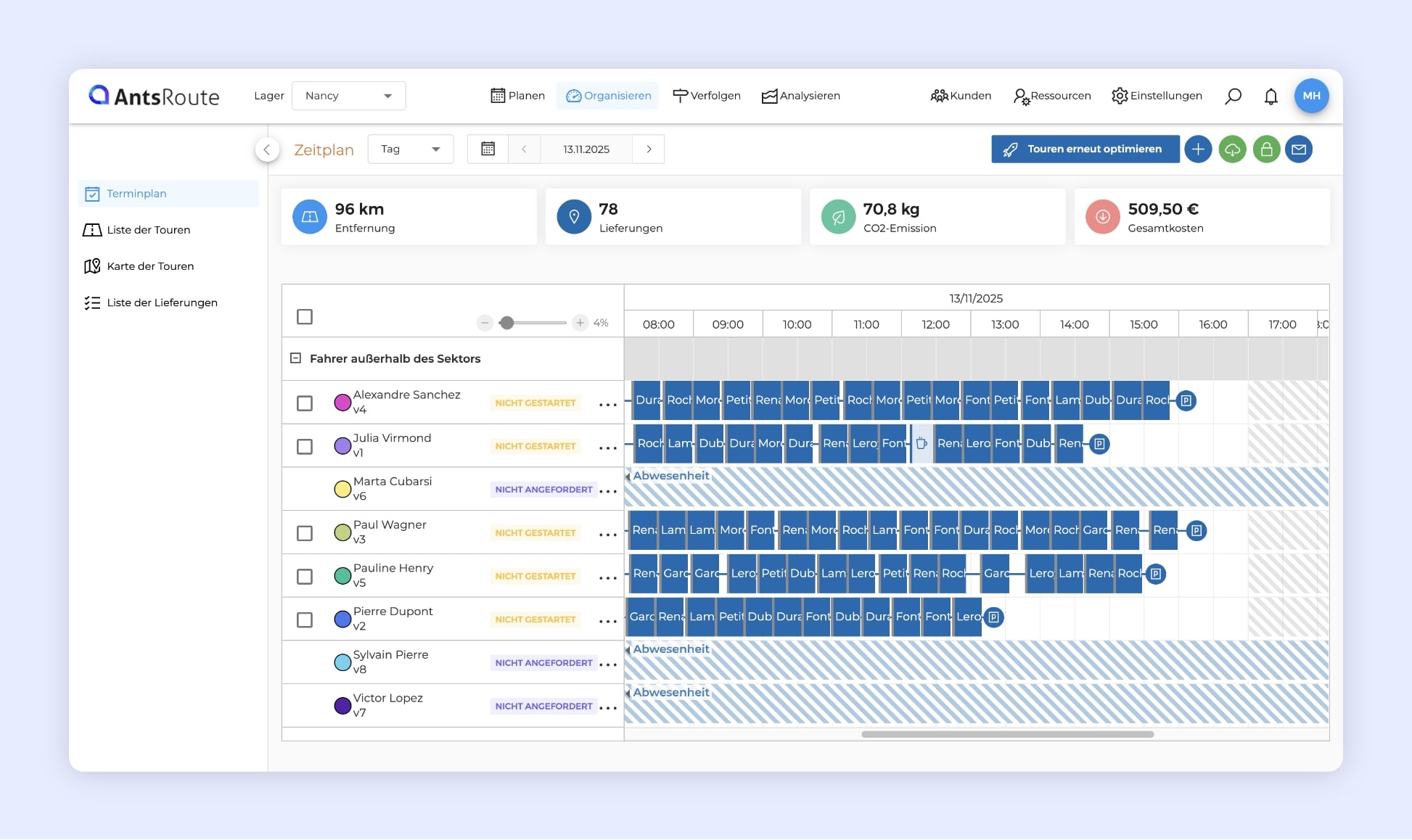Open the Lager Nancy dropdown
The height and width of the screenshot is (840, 1412).
coord(348,96)
